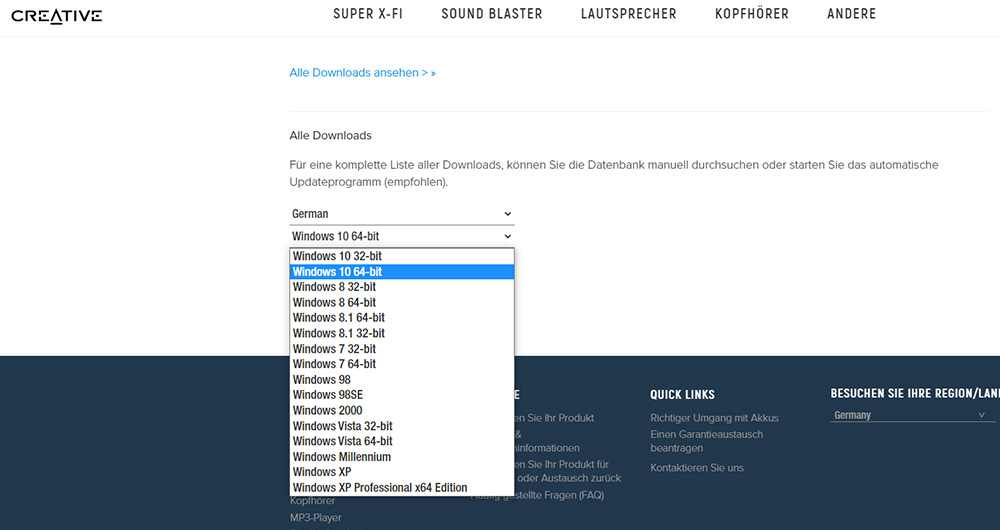Open Richtiger Umgang mit Akkus link
Viewport: 1000px width, 530px height.
pyautogui.click(x=714, y=418)
